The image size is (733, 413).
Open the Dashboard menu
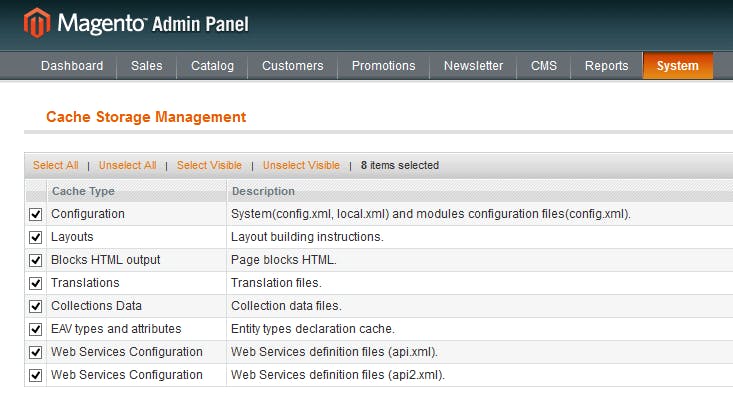pyautogui.click(x=72, y=65)
